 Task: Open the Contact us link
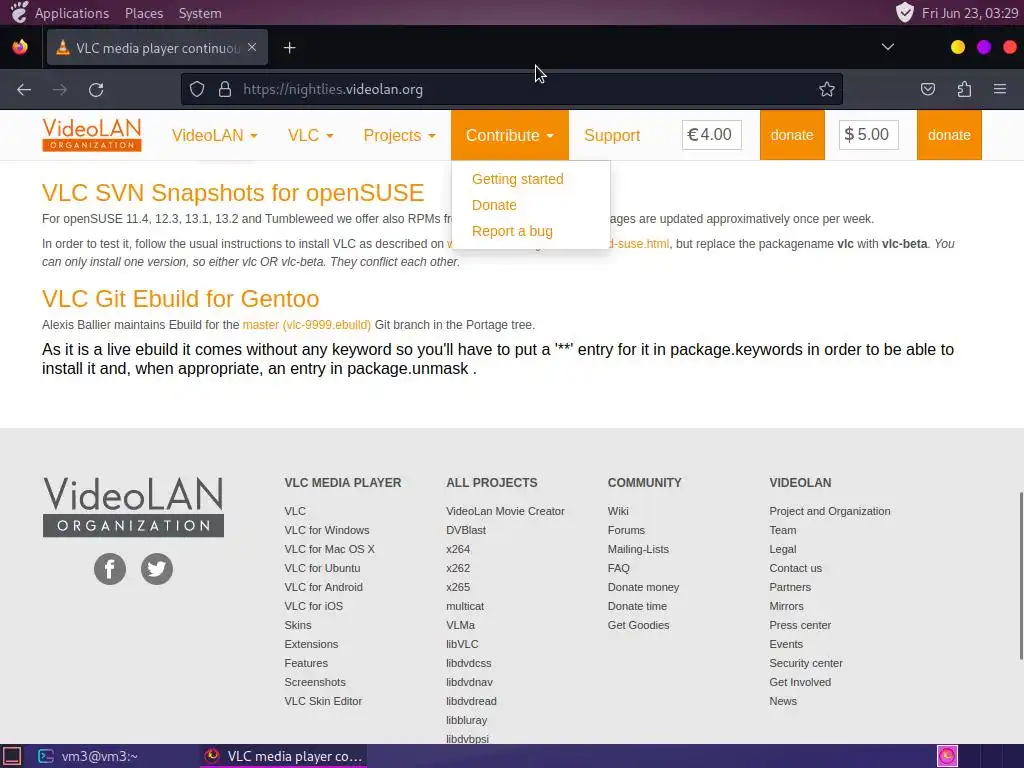coord(795,568)
